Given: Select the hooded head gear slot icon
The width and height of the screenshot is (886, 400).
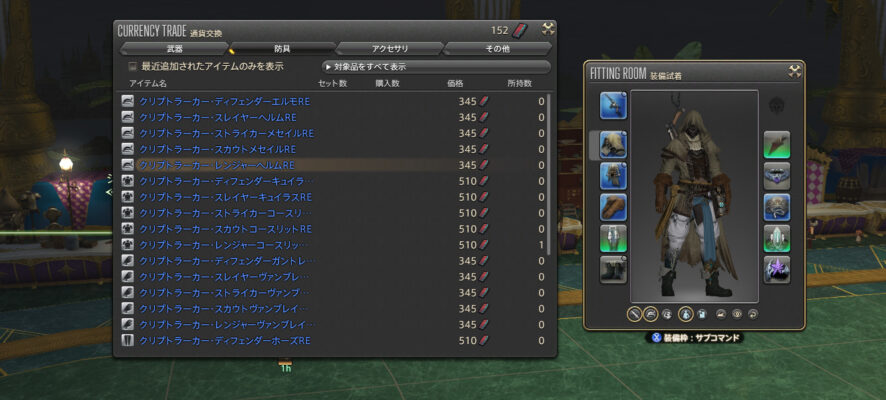Looking at the screenshot, I should [614, 145].
